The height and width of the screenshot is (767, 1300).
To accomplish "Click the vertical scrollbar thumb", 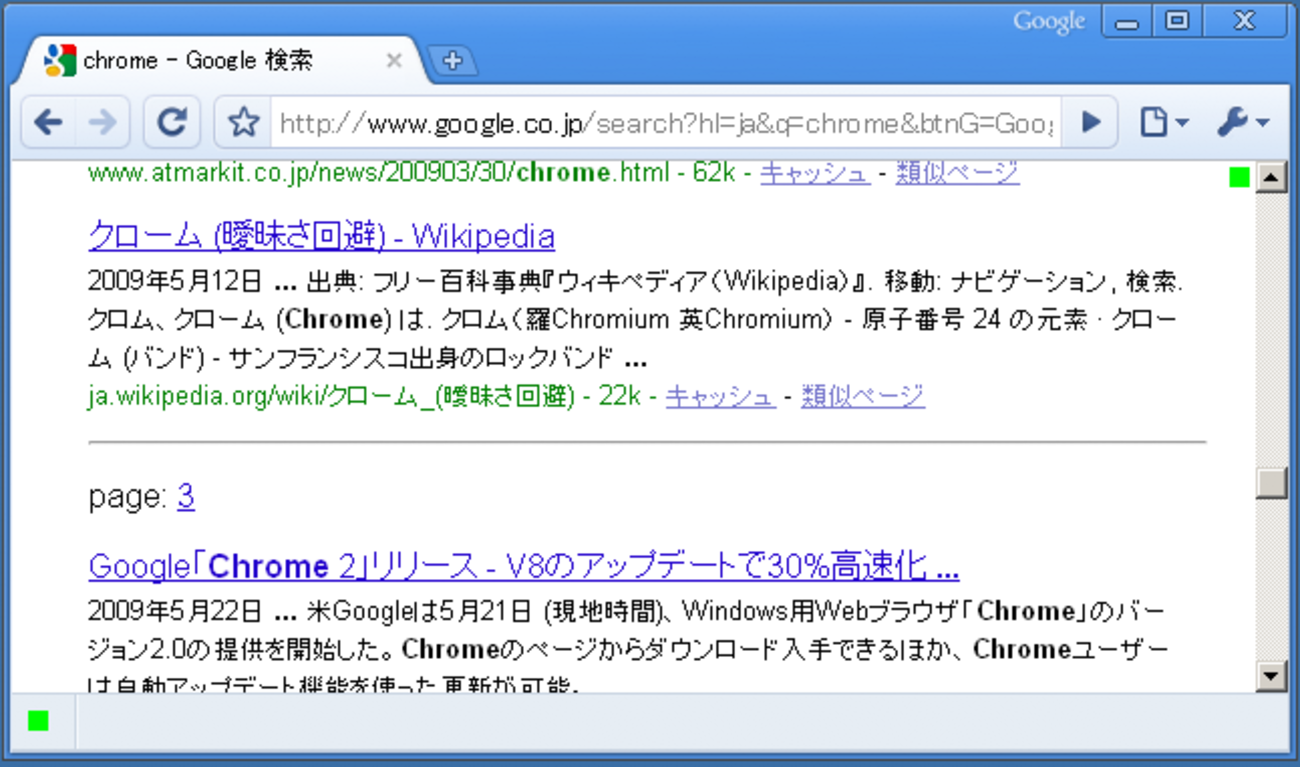I will [x=1271, y=483].
